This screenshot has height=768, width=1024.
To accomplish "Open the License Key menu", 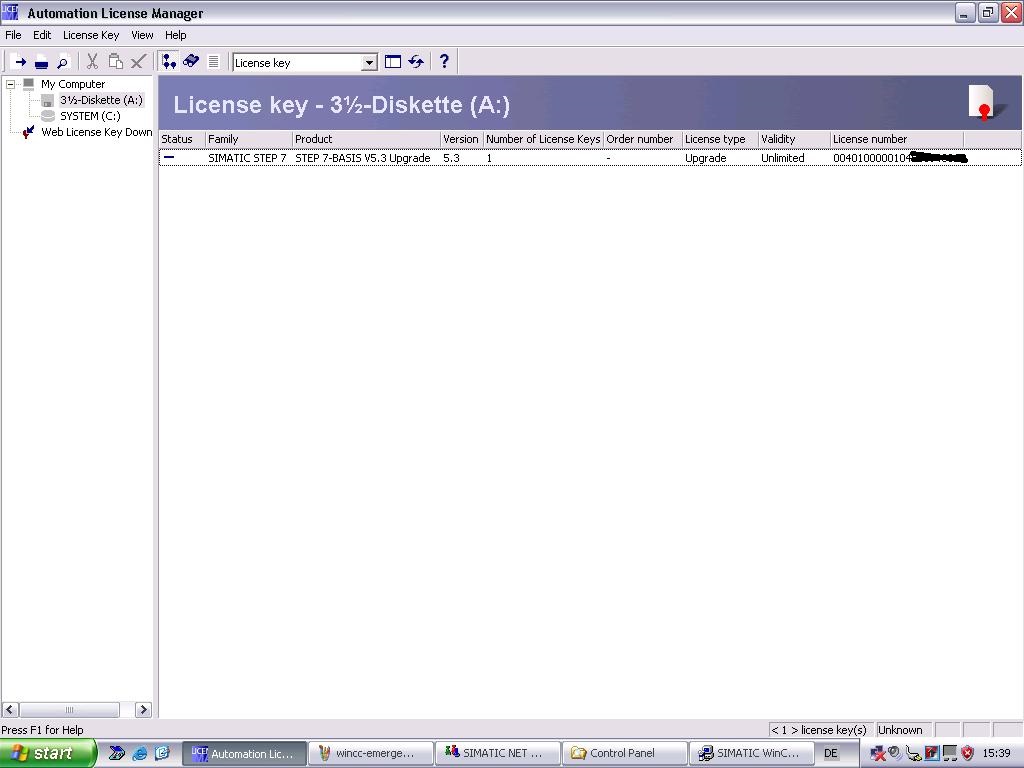I will 91,35.
